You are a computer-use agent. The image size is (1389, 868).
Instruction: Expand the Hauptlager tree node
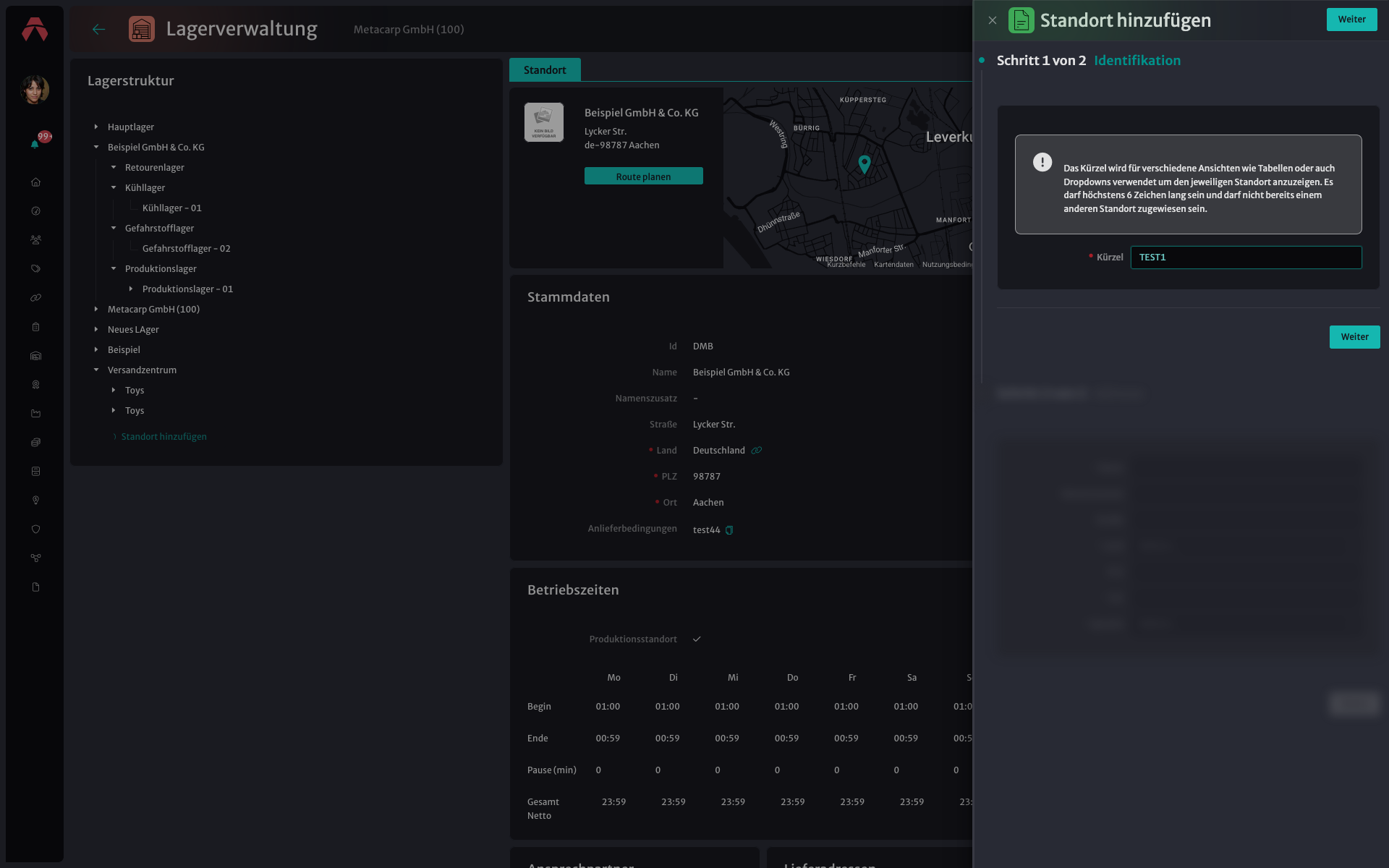pos(96,127)
